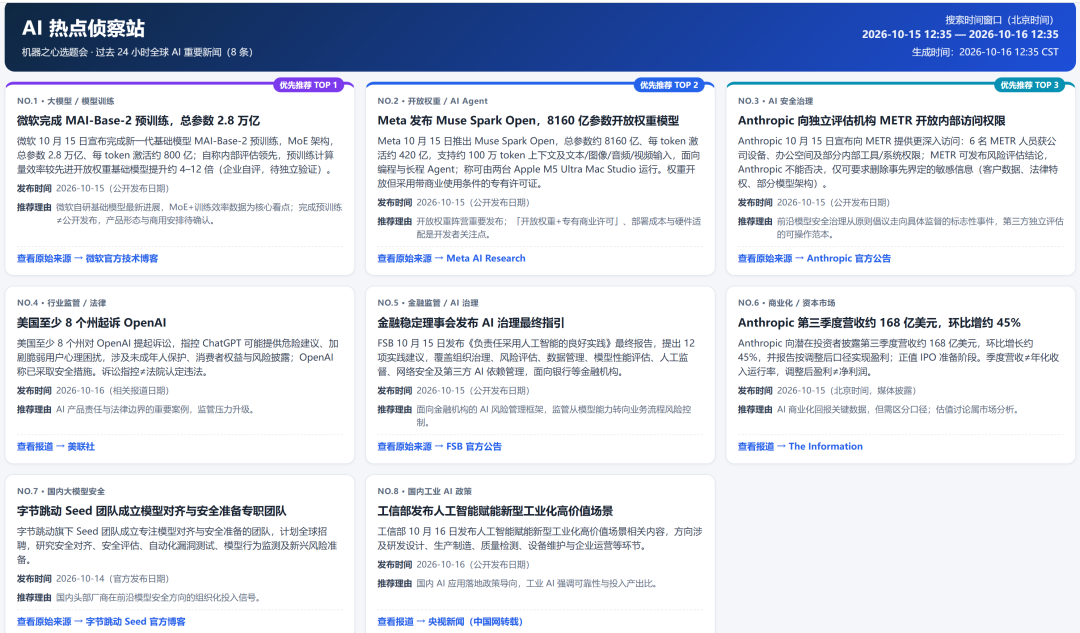
Task: Click headline 金融稳定理事会发布 AI 治理最终指引
Action: point(471,322)
